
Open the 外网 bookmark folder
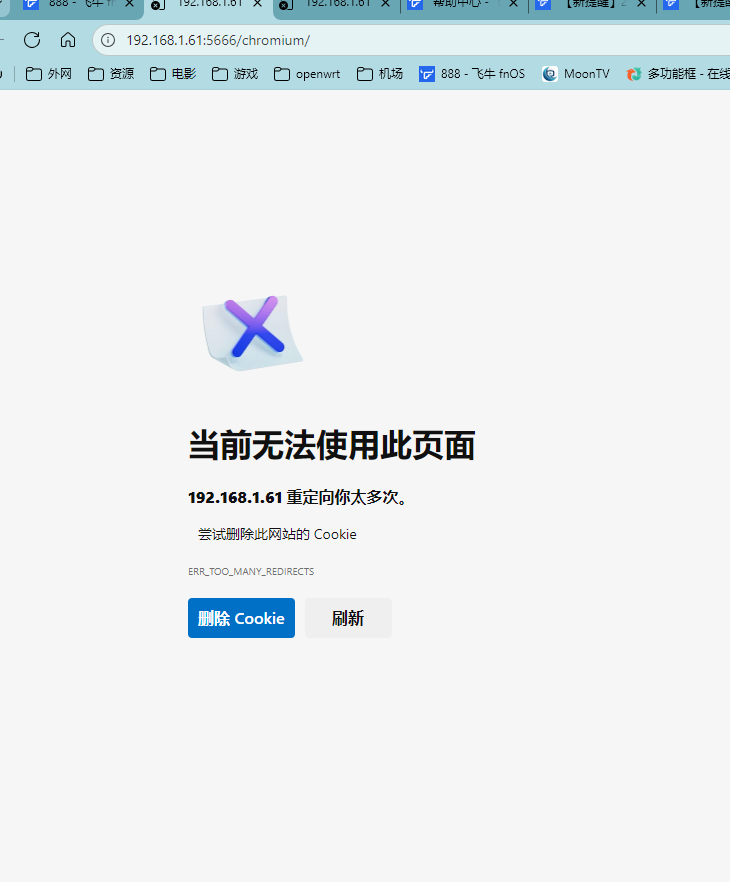click(x=49, y=74)
